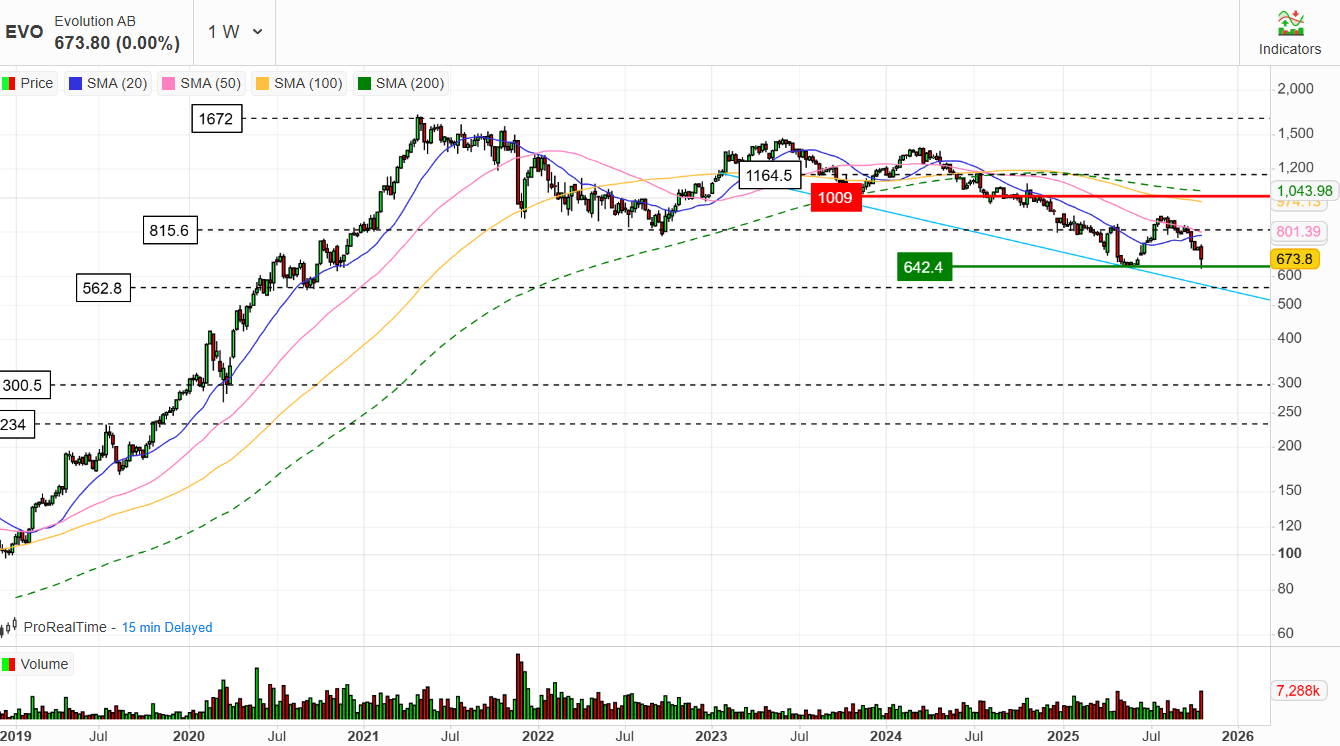This screenshot has height=746, width=1340.
Task: Click the pink SMA (50) color swatch
Action: coord(169,84)
